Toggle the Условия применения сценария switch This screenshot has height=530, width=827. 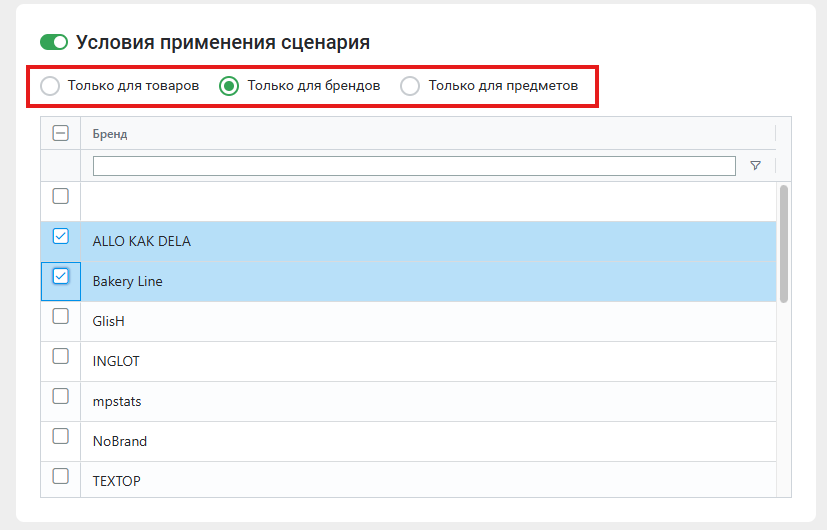(x=54, y=42)
